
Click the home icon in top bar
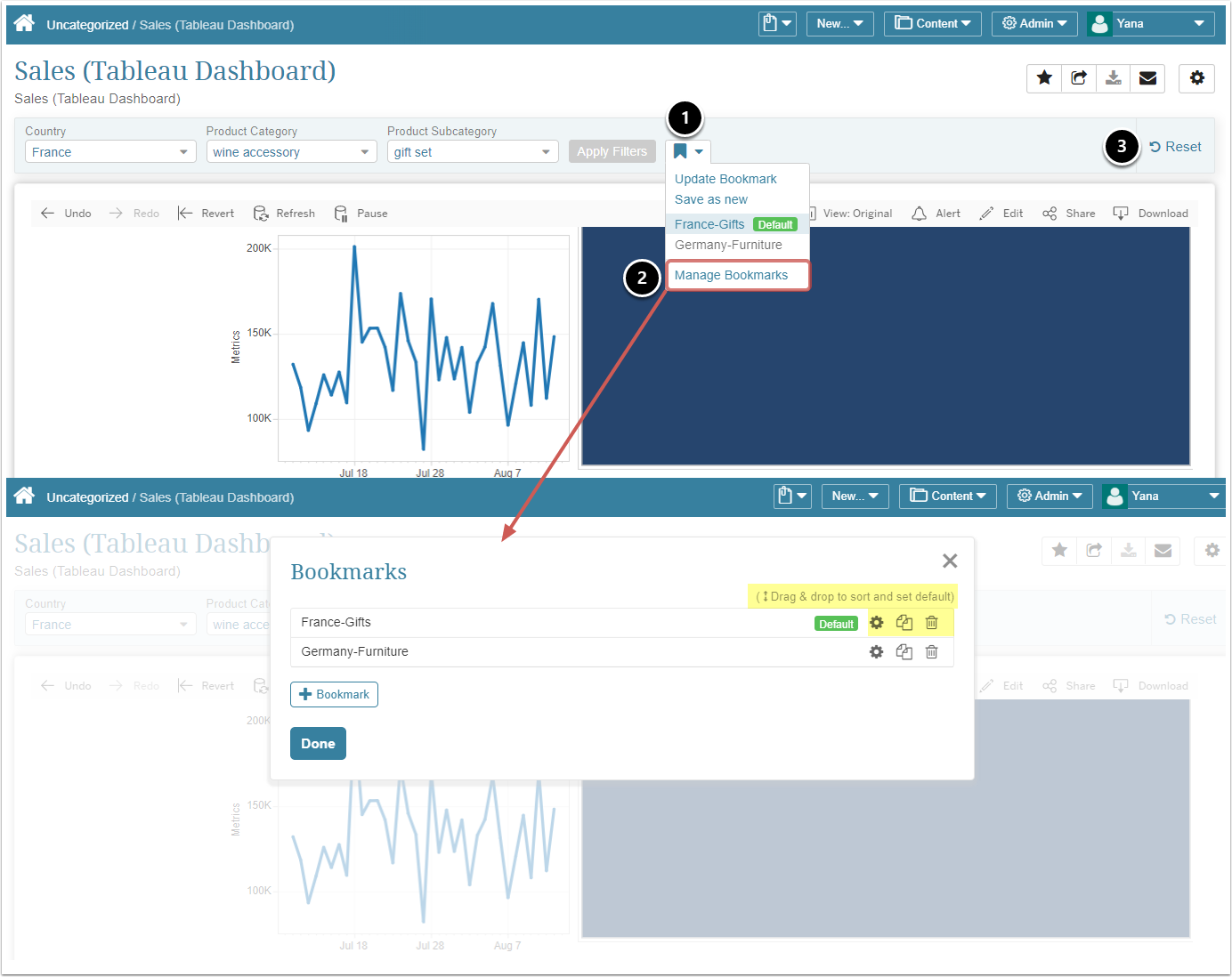click(x=24, y=24)
